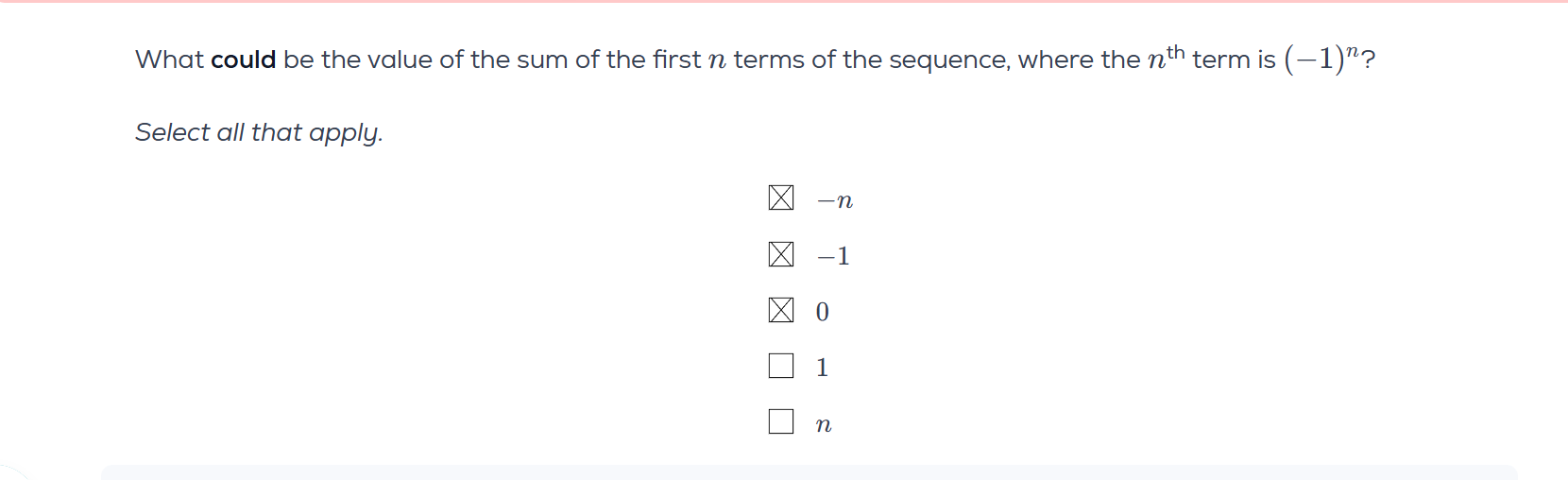Tick the empty checkbox beside n
The height and width of the screenshot is (480, 1568).
(x=781, y=421)
